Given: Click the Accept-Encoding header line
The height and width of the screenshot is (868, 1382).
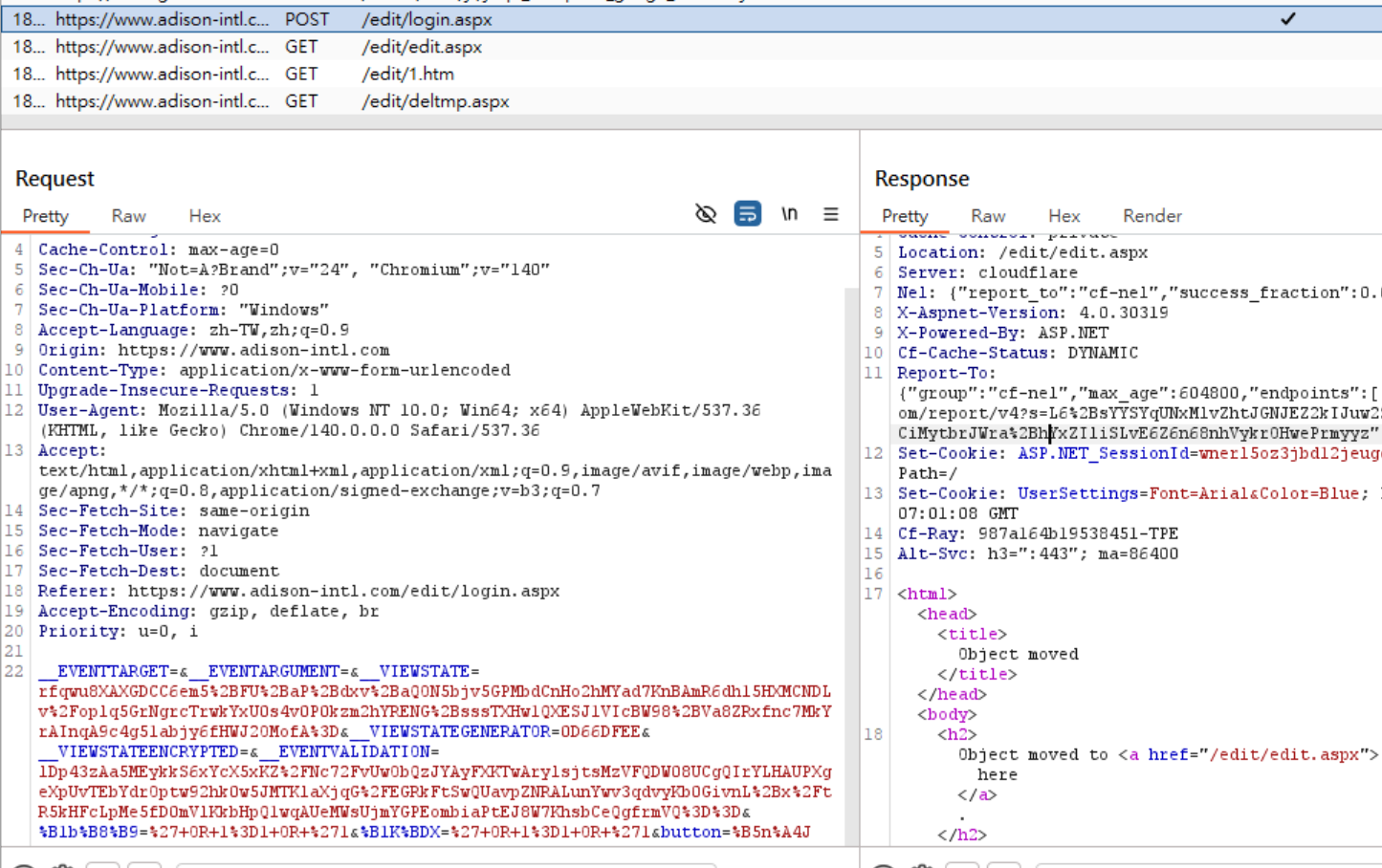Looking at the screenshot, I should point(208,611).
